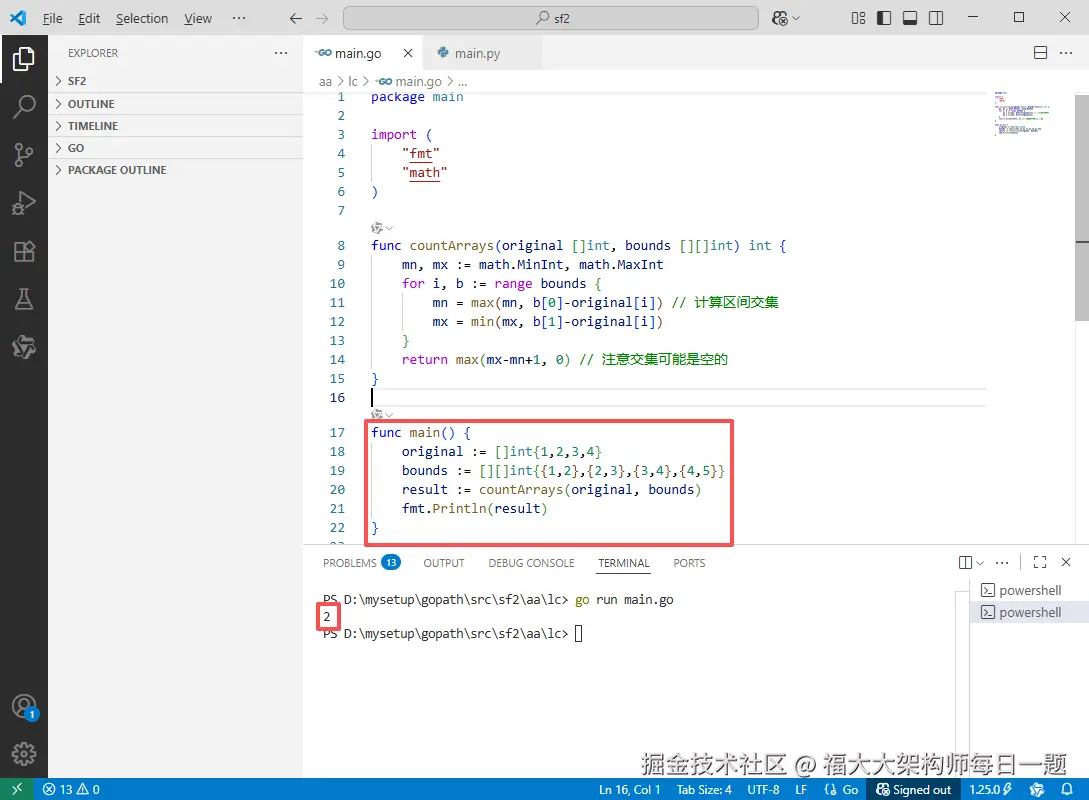Click the errors and warnings status item
This screenshot has height=800, width=1089.
pos(71,789)
